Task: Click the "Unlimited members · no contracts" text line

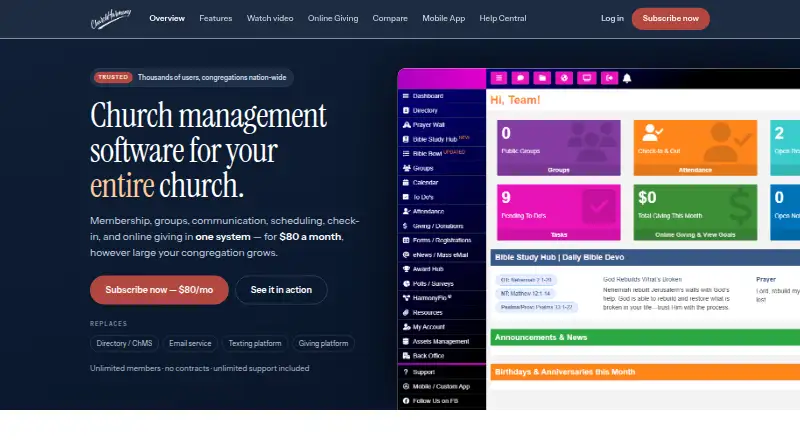Action: pyautogui.click(x=199, y=369)
